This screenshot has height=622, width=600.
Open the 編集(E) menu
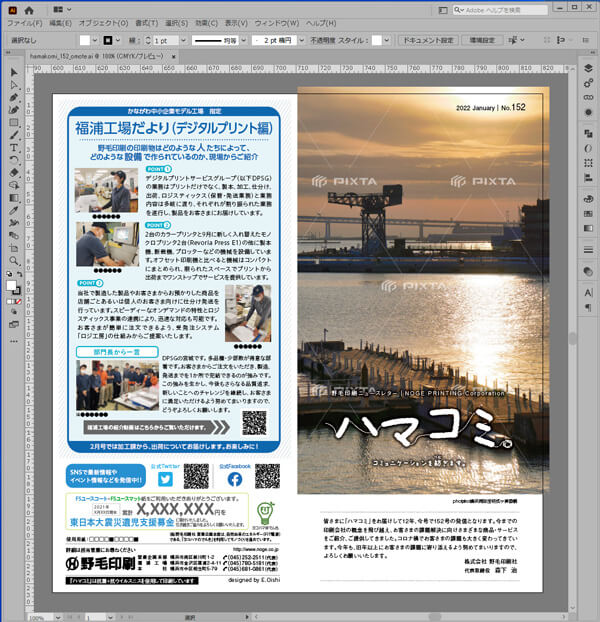pos(60,23)
